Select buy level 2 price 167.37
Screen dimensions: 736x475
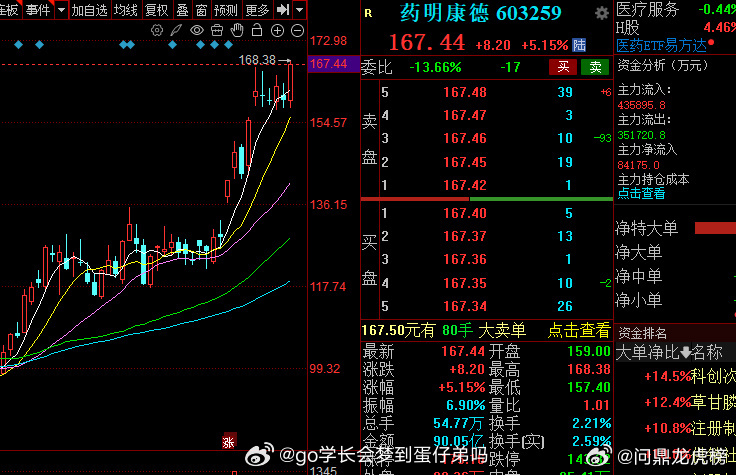tap(465, 236)
